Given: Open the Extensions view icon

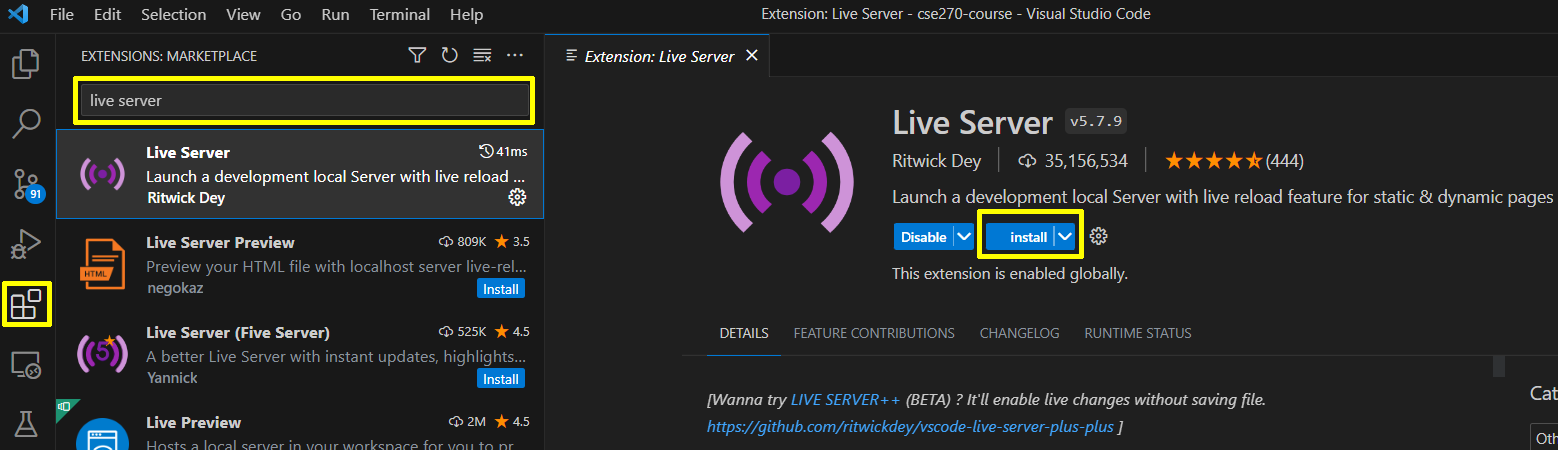Looking at the screenshot, I should pyautogui.click(x=26, y=304).
